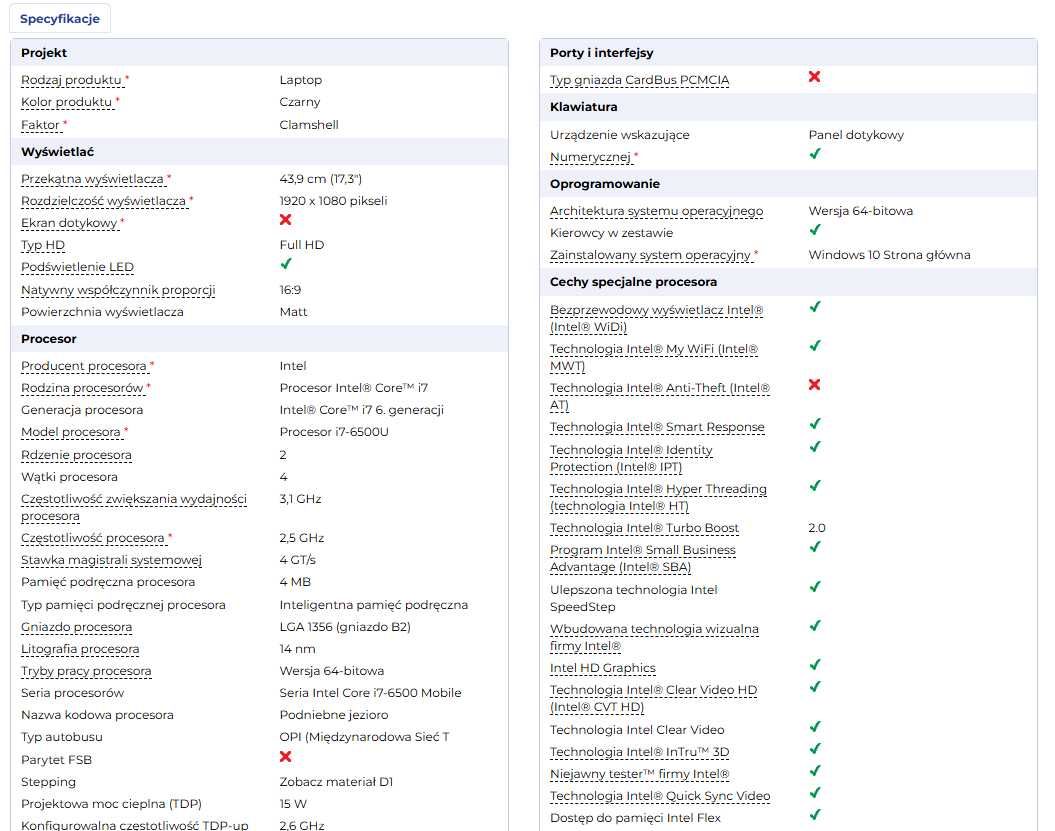Click the check for Intel Clear Video HD (CVT HD)
This screenshot has height=831, width=1055.
(x=815, y=687)
